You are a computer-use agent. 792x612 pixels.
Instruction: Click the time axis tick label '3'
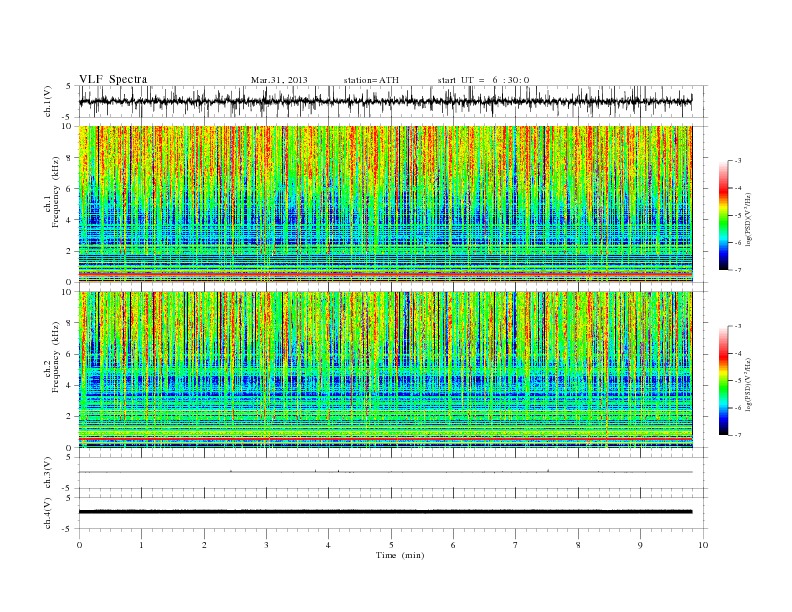tap(266, 545)
